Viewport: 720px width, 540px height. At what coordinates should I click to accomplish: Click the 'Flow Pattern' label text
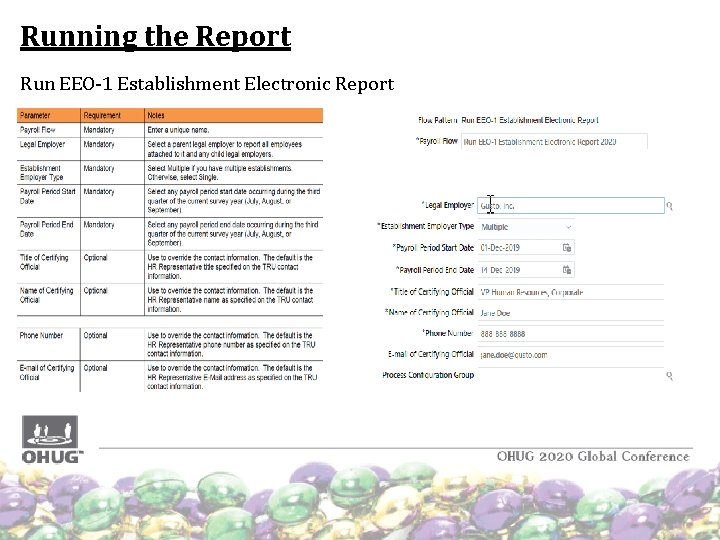tap(437, 120)
